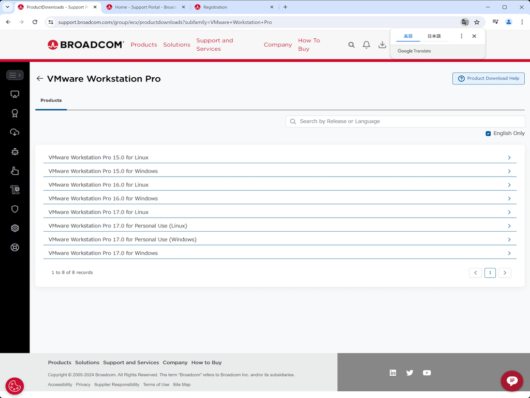Open the YouTube icon in the footer
This screenshot has height=398, width=530.
tap(427, 373)
